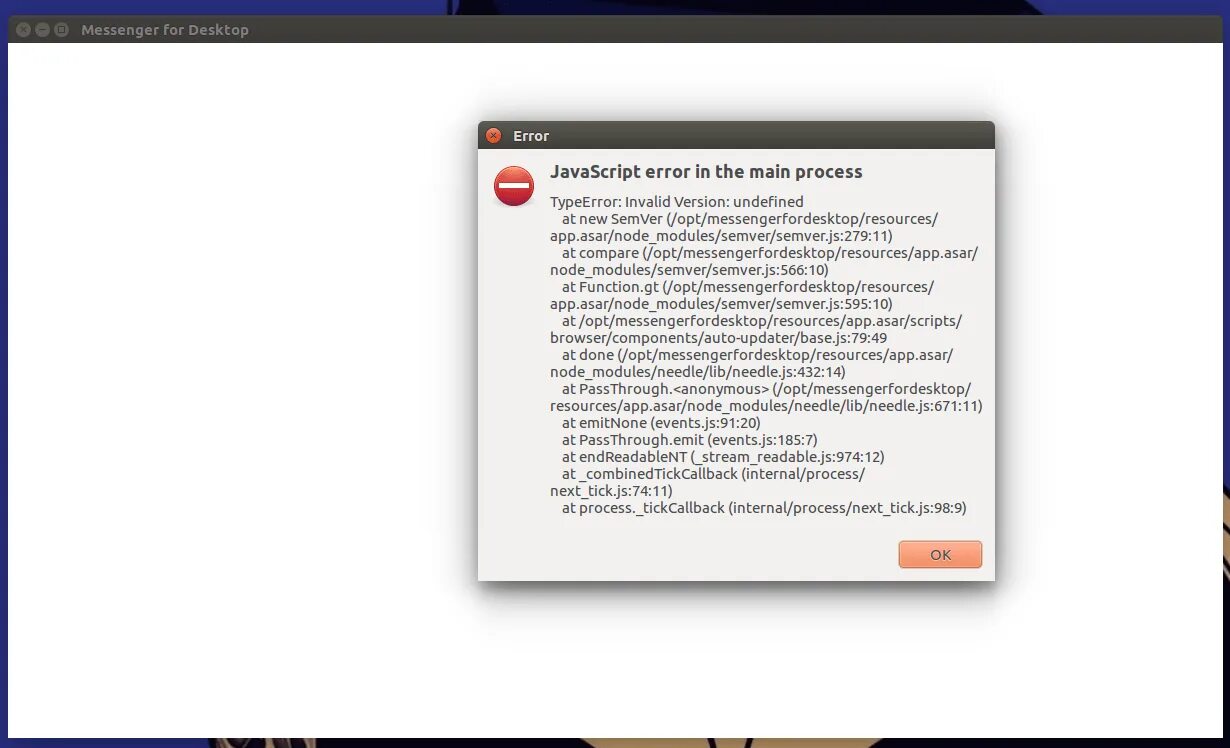This screenshot has width=1230, height=748.
Task: Close the Messenger for Desktop window
Action: coord(24,30)
